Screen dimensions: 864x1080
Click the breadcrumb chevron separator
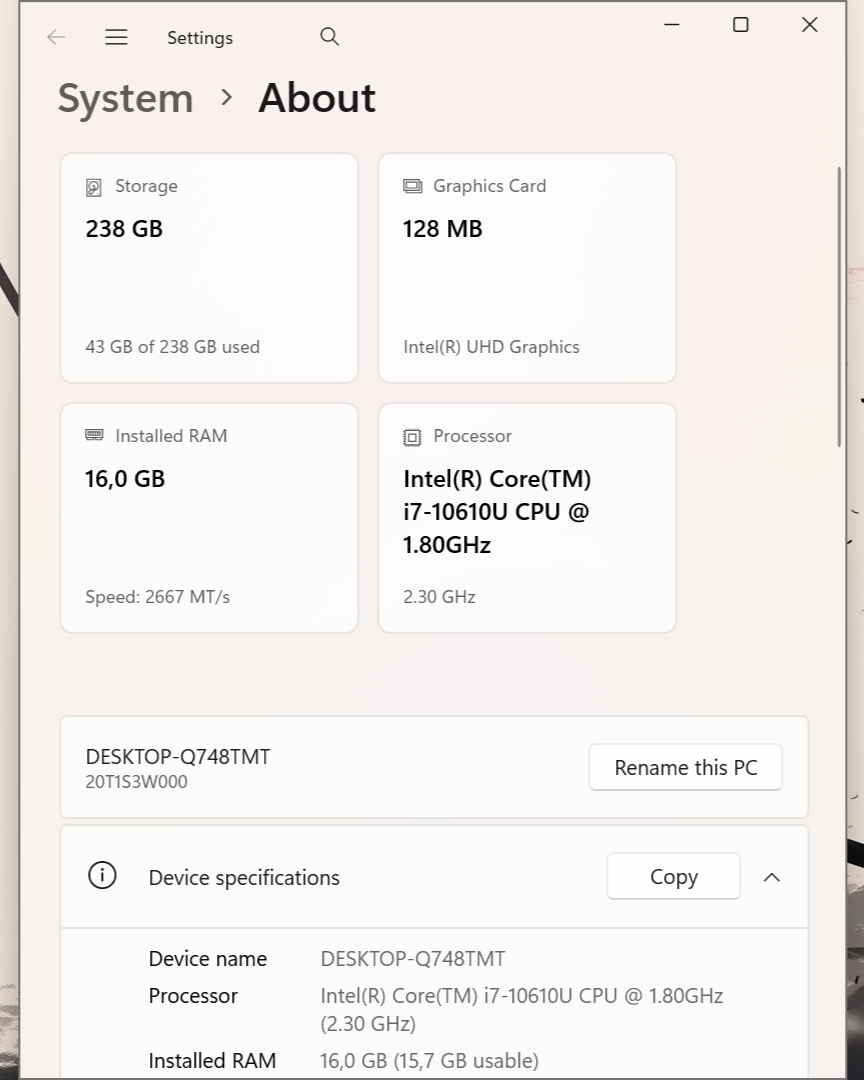tap(226, 97)
